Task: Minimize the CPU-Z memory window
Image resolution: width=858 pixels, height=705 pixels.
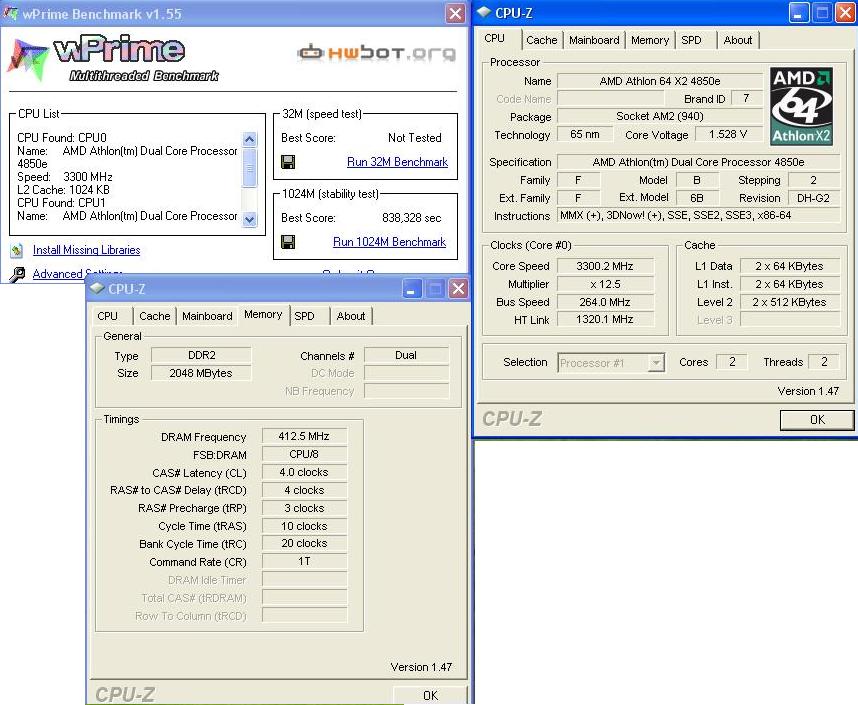Action: click(413, 288)
